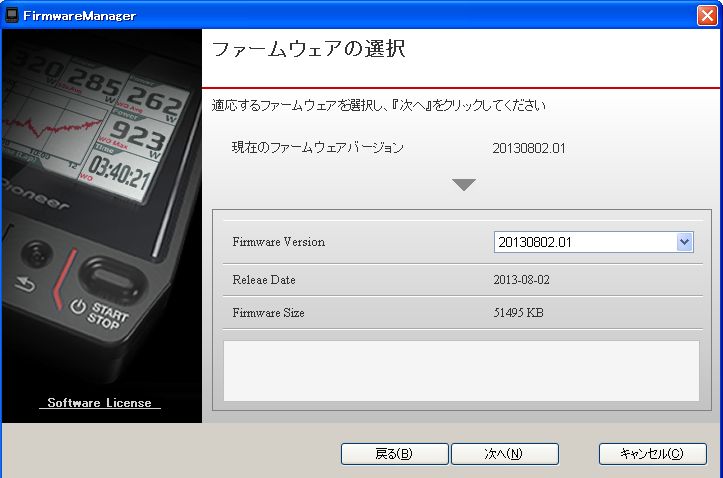Viewport: 723px width, 478px height.
Task: Click the キャンセル(C) cancel button
Action: click(652, 454)
